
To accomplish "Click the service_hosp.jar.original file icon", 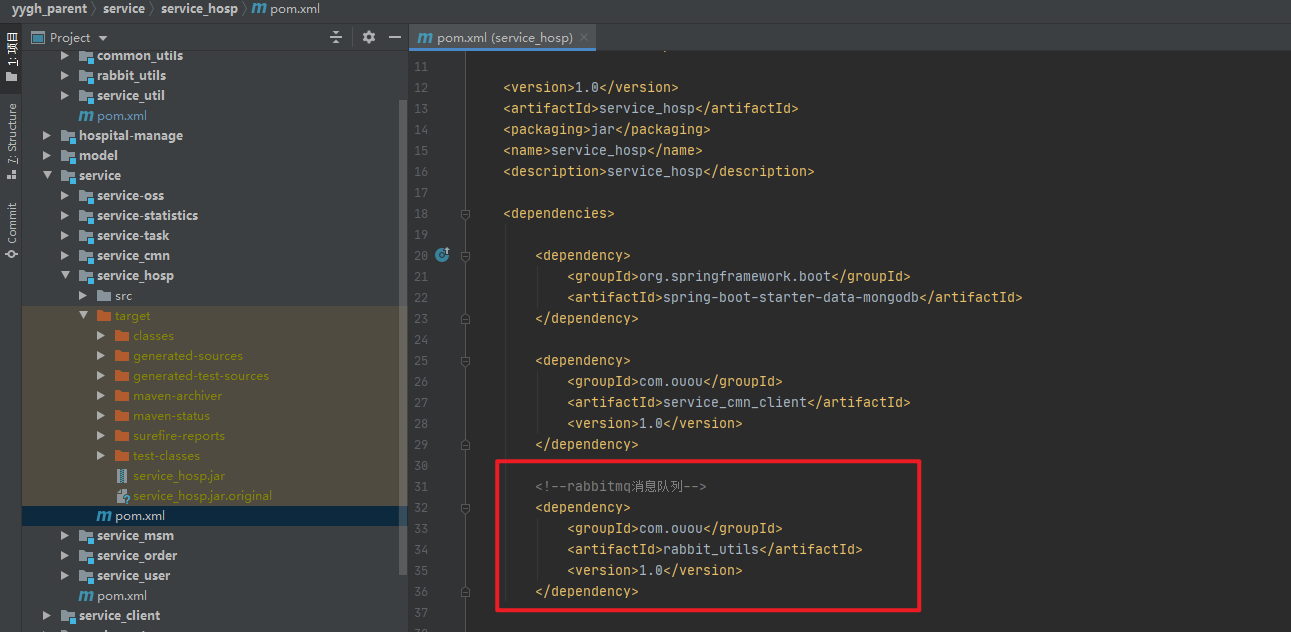I will (122, 496).
